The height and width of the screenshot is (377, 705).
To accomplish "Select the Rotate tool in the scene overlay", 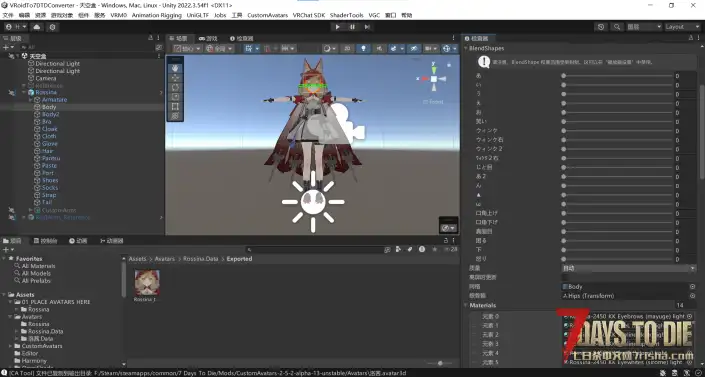I will (x=175, y=87).
